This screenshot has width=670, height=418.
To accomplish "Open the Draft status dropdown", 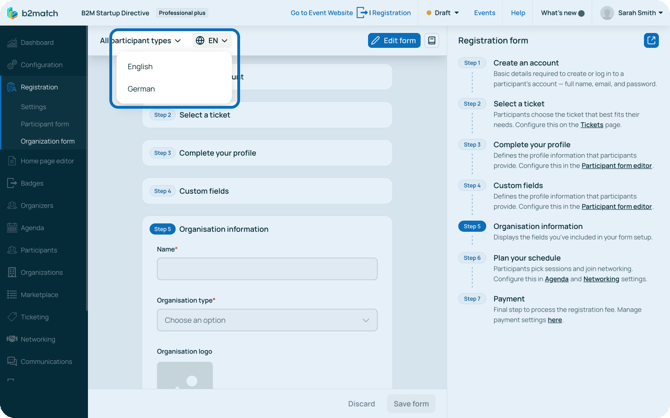I will [443, 13].
